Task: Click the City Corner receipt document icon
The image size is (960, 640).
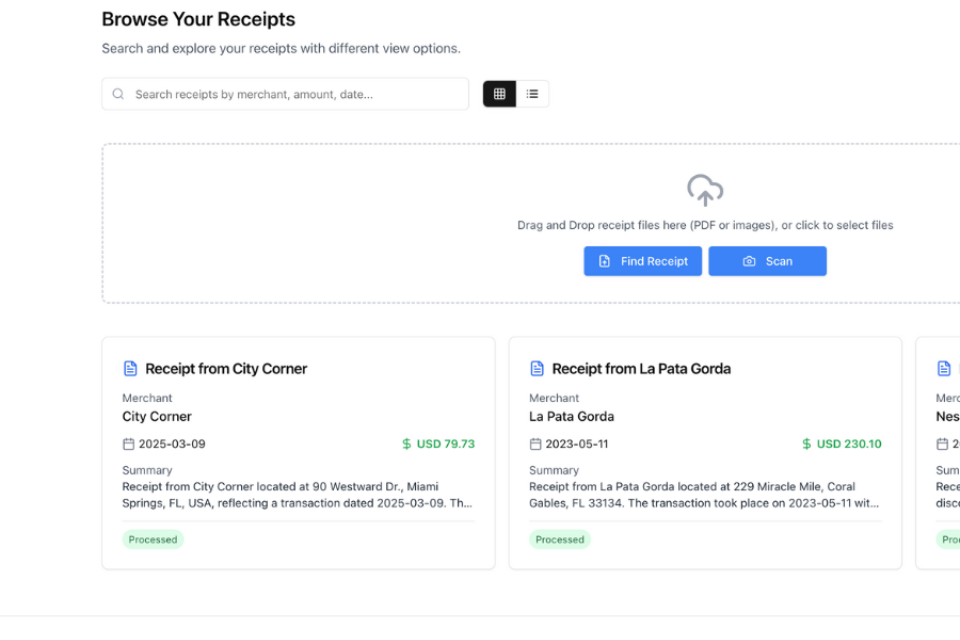Action: [130, 369]
